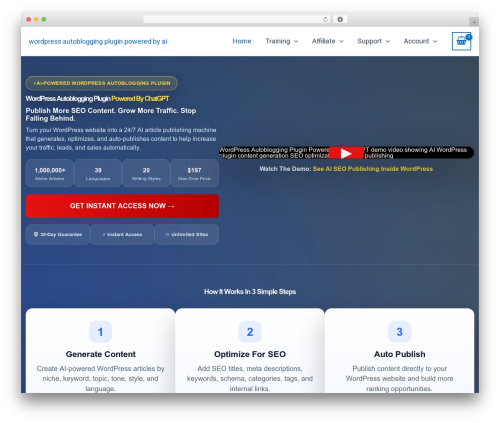This screenshot has height=423, width=500.
Task: Open the See AI SEO Publishing Inside WordPress link
Action: tap(373, 169)
